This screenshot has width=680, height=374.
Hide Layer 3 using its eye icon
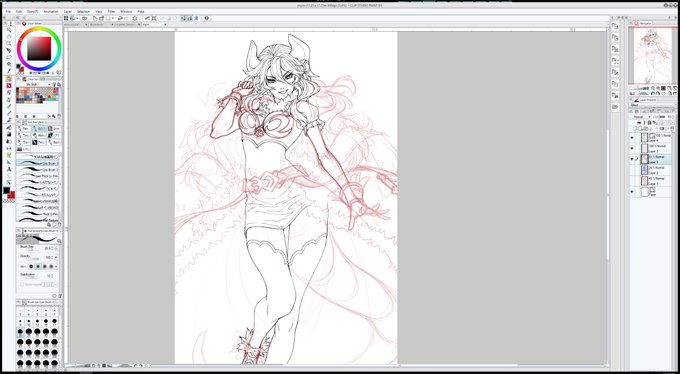click(x=632, y=148)
